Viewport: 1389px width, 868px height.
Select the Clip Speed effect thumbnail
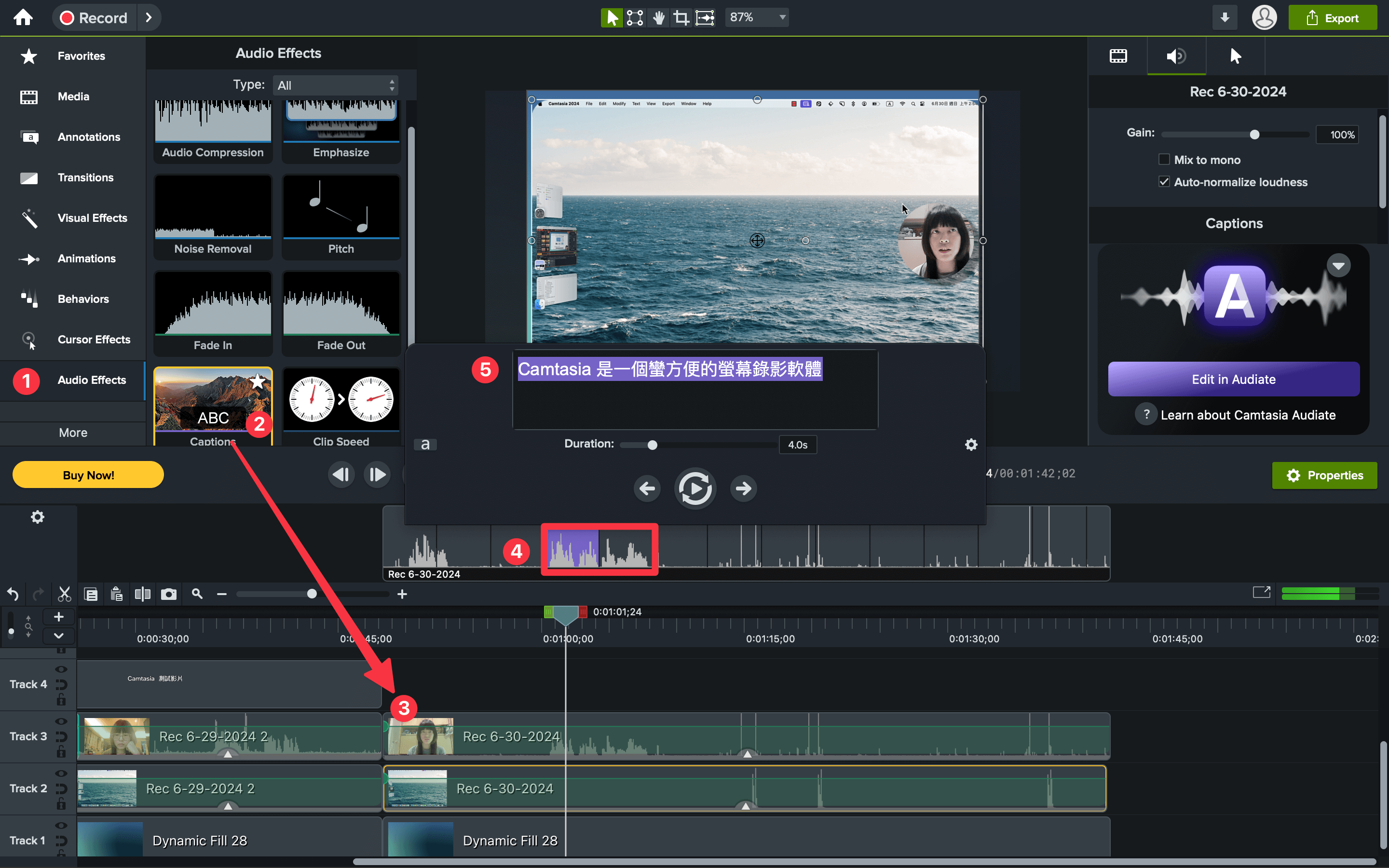[x=341, y=407]
